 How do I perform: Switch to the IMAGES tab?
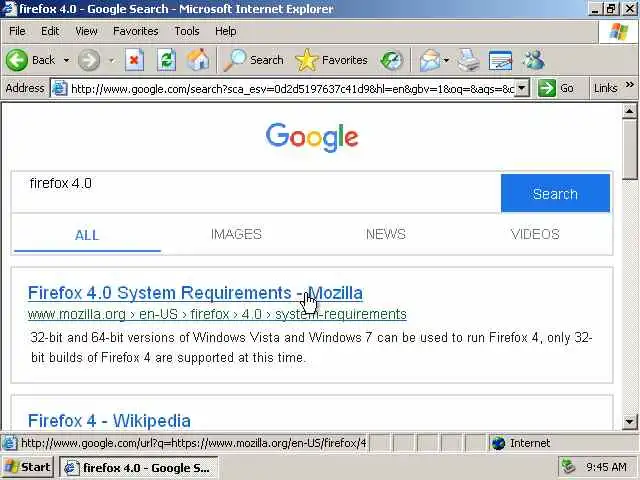click(236, 234)
